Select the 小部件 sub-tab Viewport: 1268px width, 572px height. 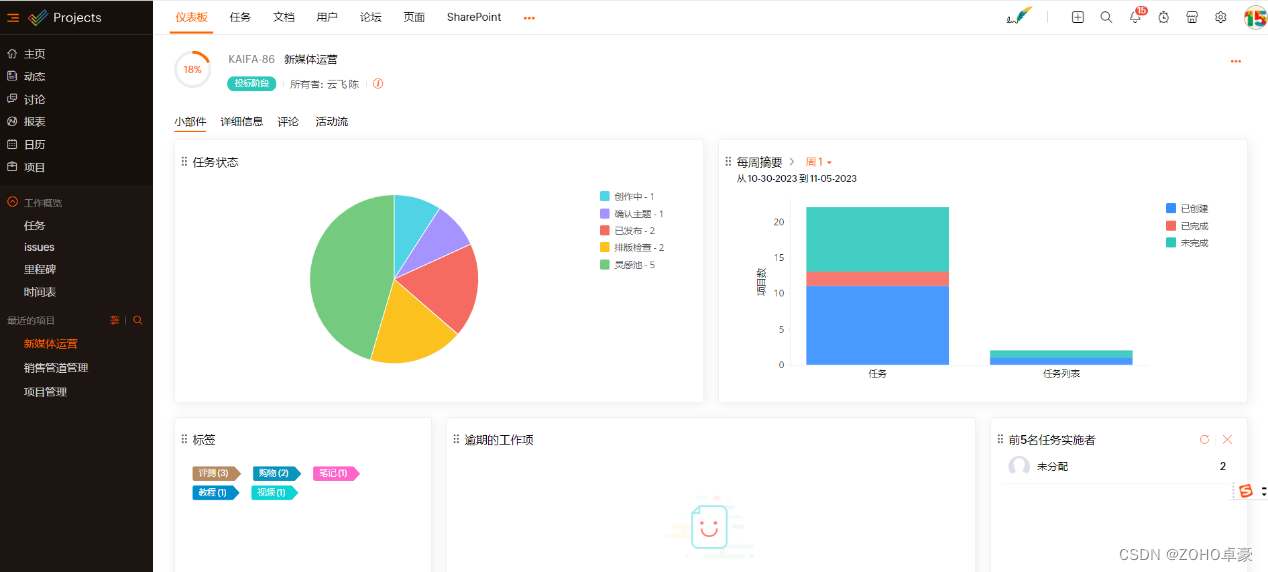(x=190, y=122)
